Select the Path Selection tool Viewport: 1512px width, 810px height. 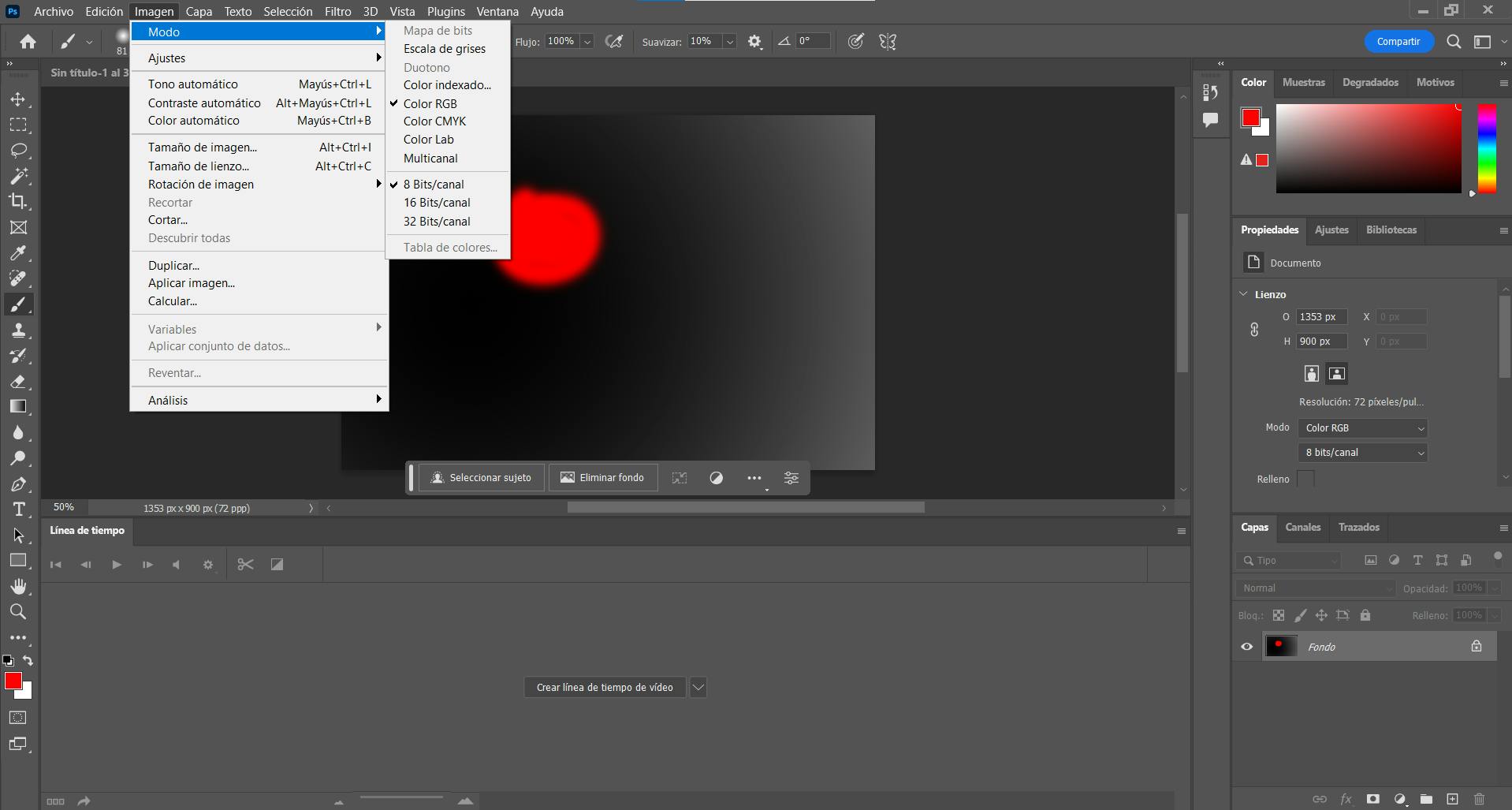18,536
